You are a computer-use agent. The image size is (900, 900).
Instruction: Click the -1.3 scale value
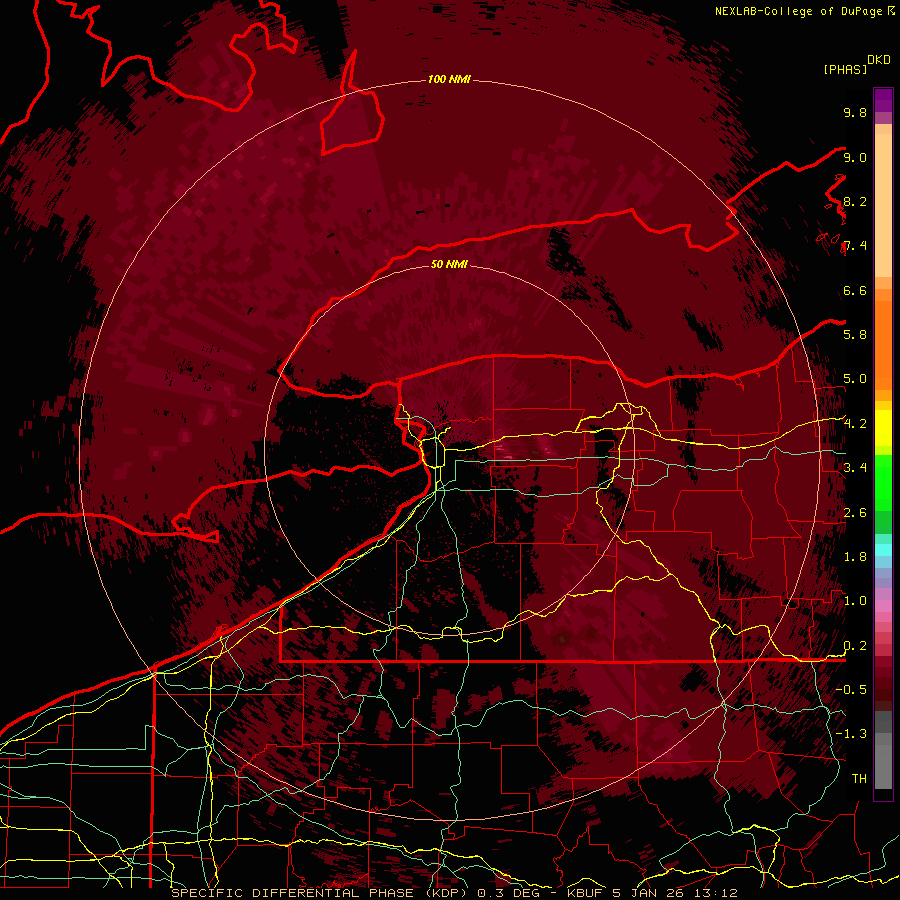click(x=851, y=734)
